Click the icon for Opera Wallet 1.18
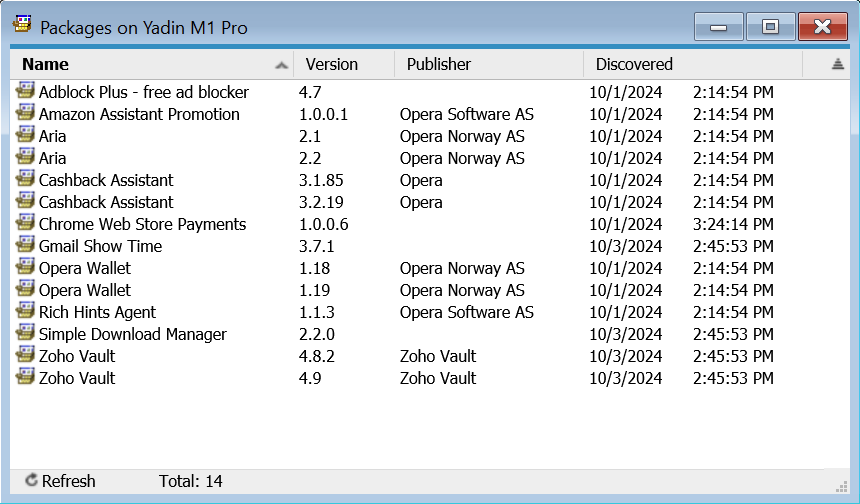 tap(25, 267)
